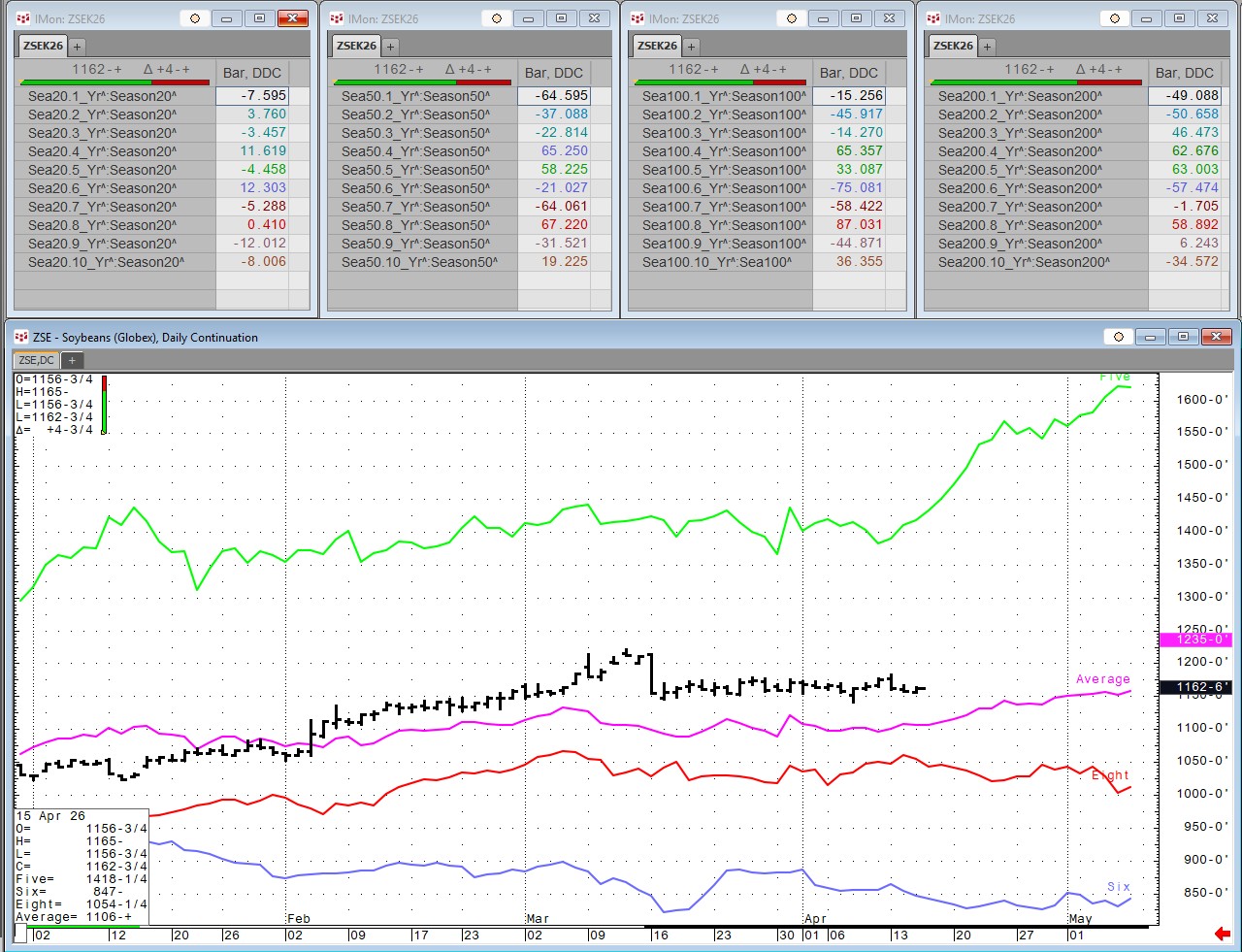This screenshot has width=1242, height=952.
Task: Click the orange circle button in chart title bar
Action: (x=1118, y=337)
